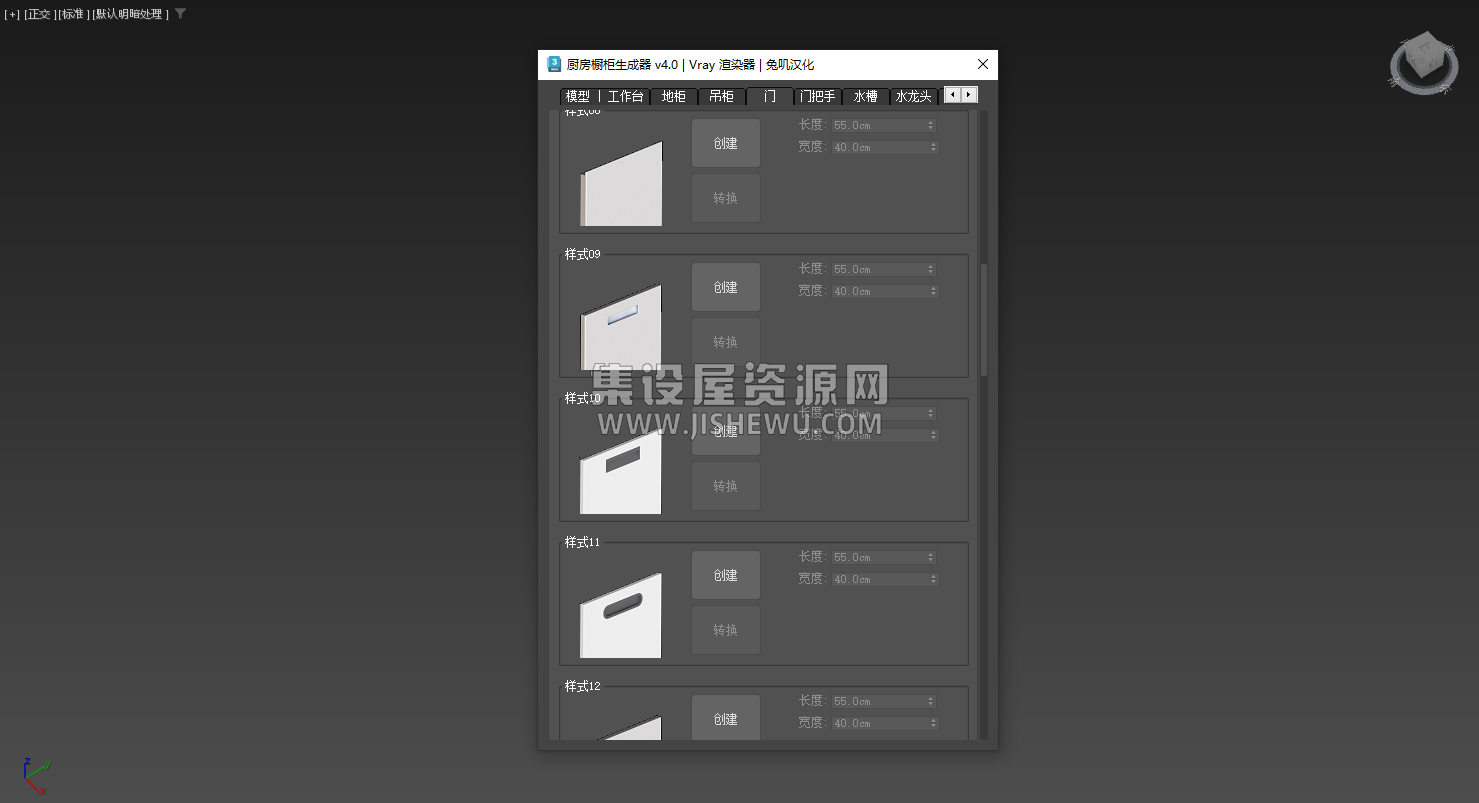Image resolution: width=1479 pixels, height=803 pixels.
Task: Select the 样式09 door preview thumbnail
Action: [621, 327]
